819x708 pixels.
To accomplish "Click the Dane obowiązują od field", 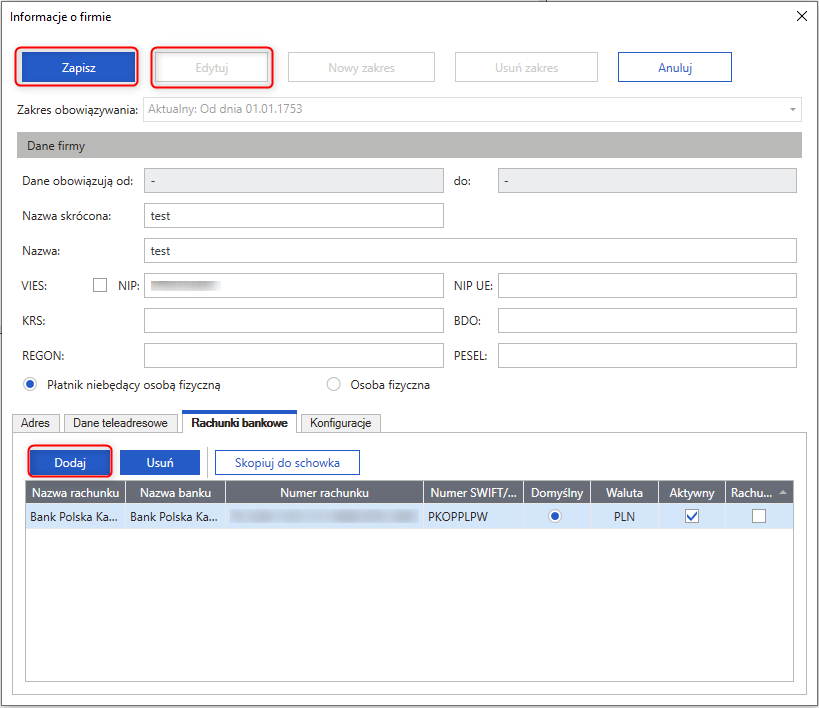I will coord(294,181).
